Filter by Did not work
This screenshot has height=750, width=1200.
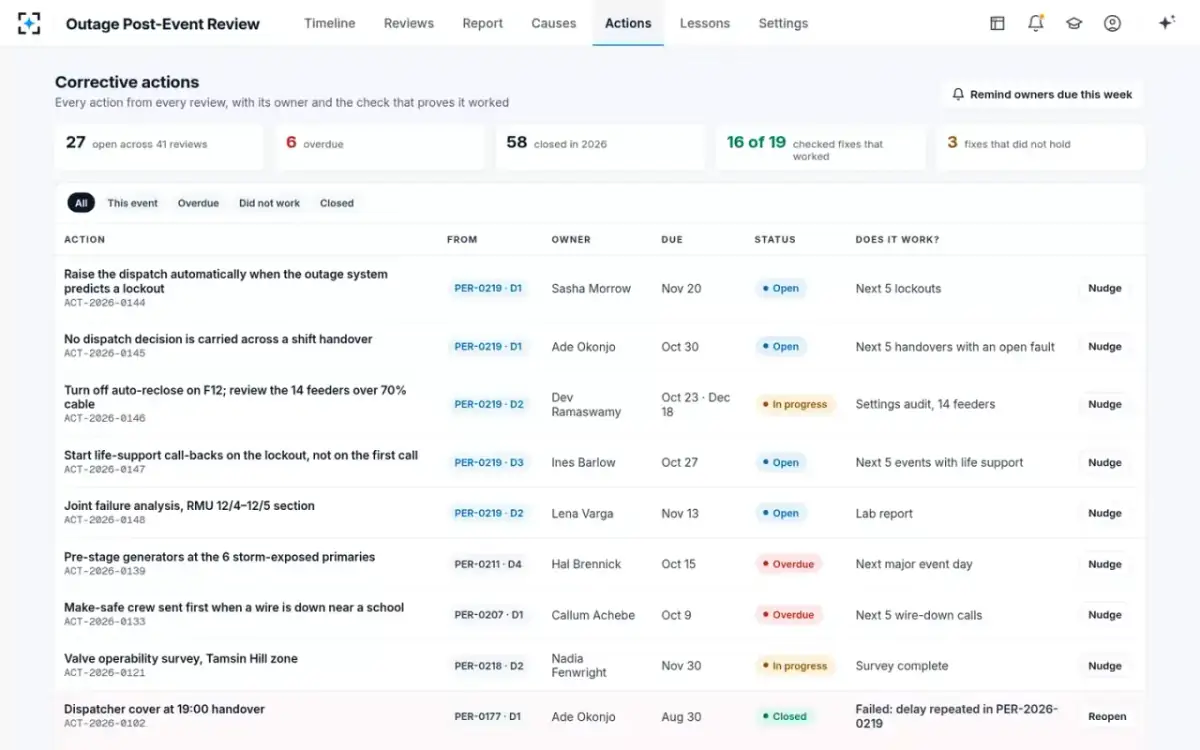[x=269, y=203]
